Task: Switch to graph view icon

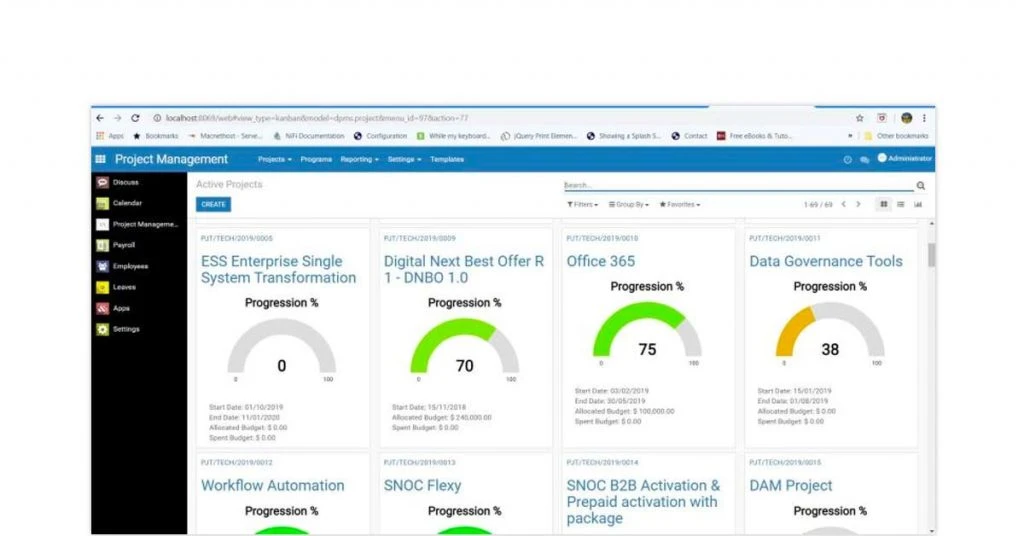Action: (x=918, y=204)
